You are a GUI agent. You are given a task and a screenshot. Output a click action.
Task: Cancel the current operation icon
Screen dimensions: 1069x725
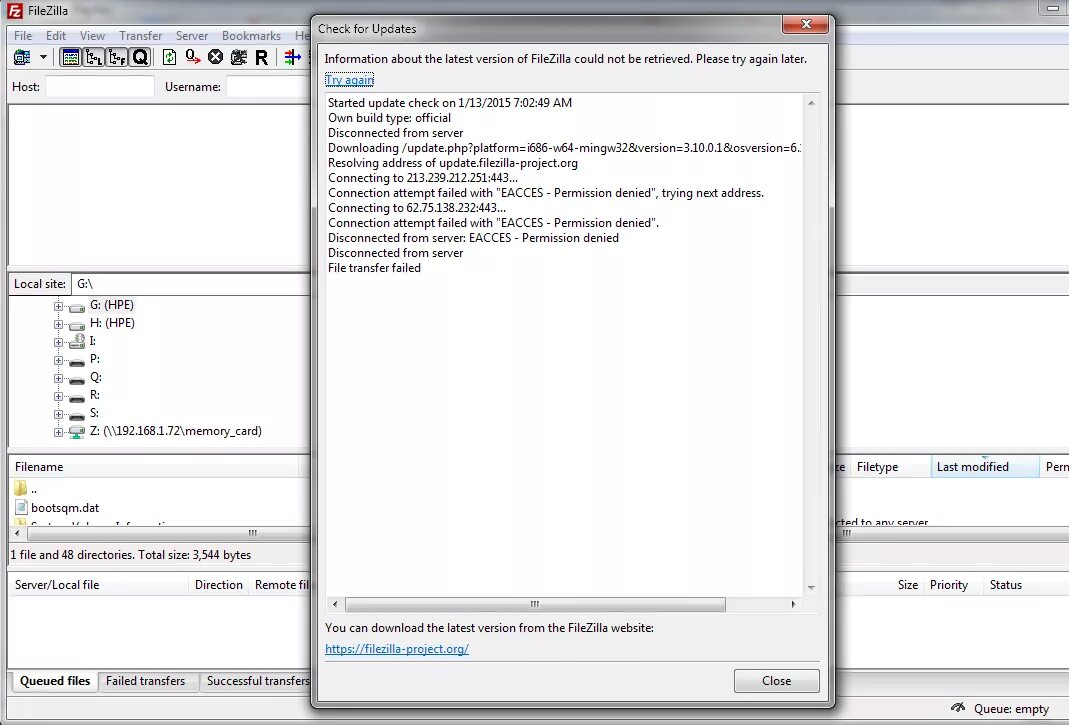click(215, 57)
